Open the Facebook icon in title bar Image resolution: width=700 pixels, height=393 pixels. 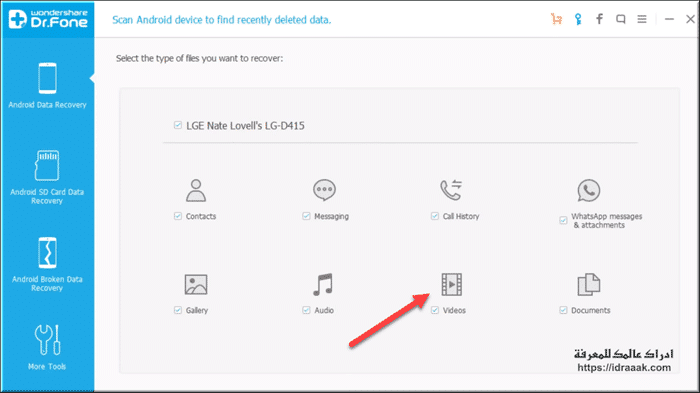click(600, 19)
